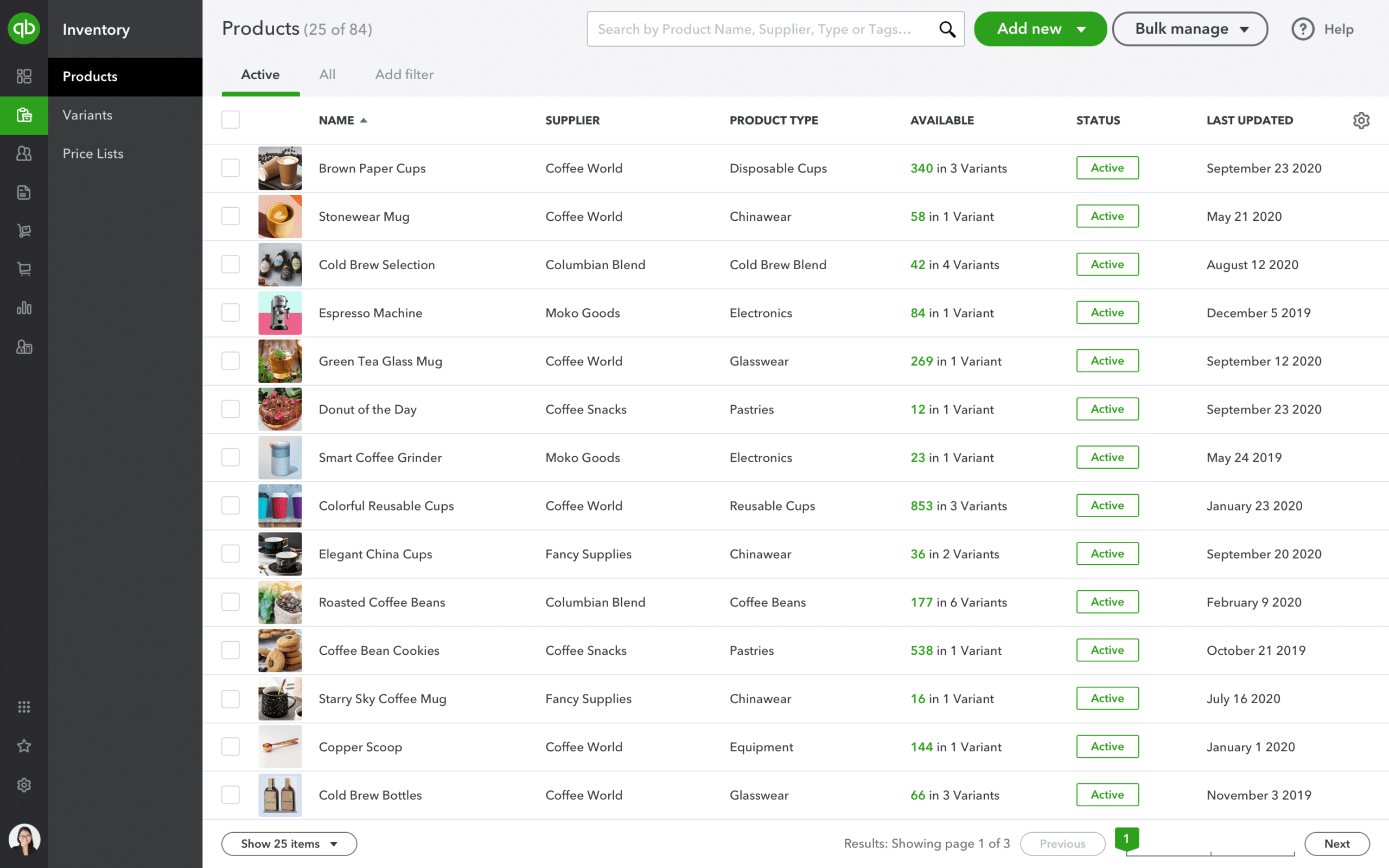This screenshot has height=868, width=1389.
Task: View reports via the bar chart sidebar icon
Action: [x=24, y=308]
